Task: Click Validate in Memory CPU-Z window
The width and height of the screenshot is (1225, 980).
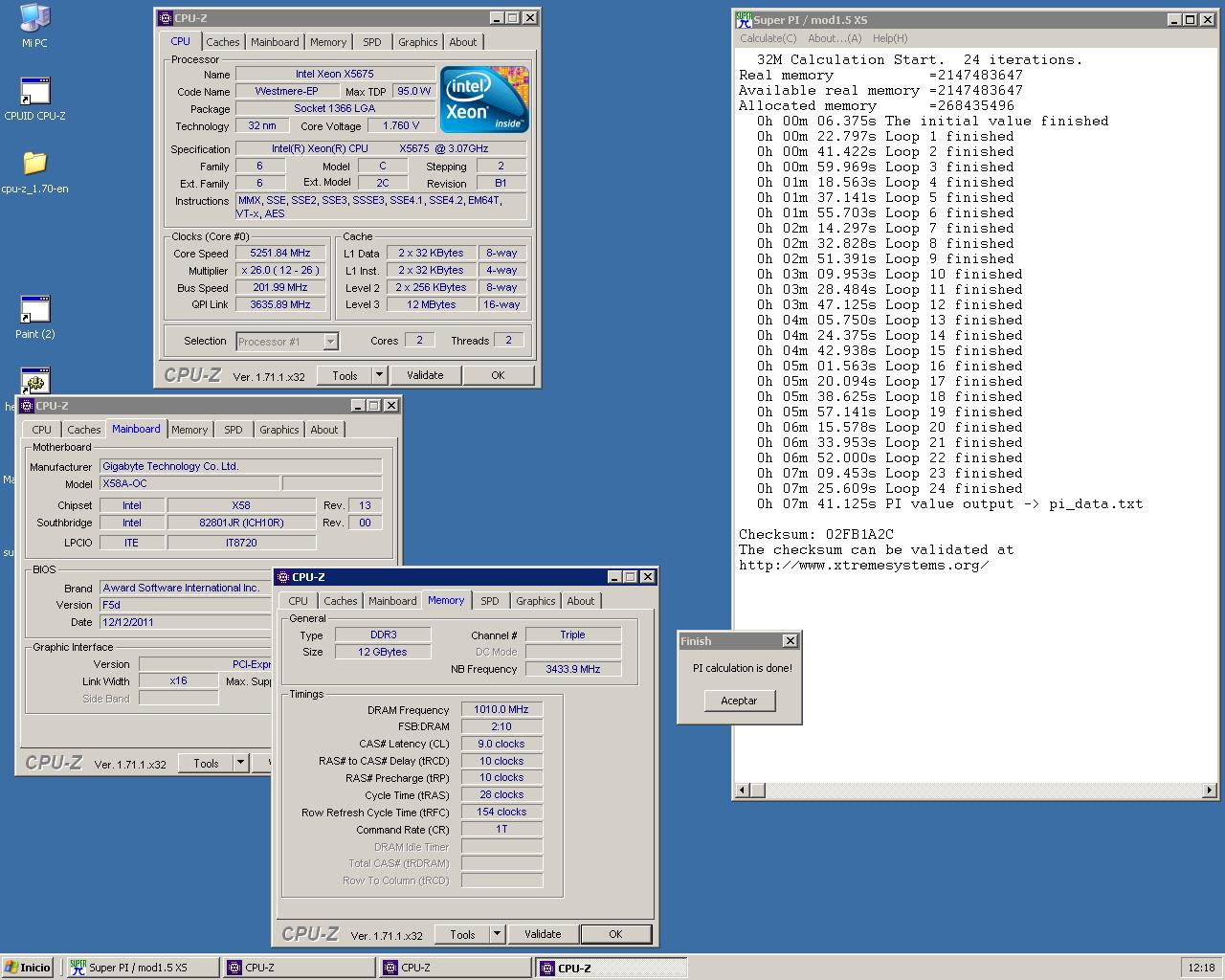Action: pyautogui.click(x=543, y=934)
